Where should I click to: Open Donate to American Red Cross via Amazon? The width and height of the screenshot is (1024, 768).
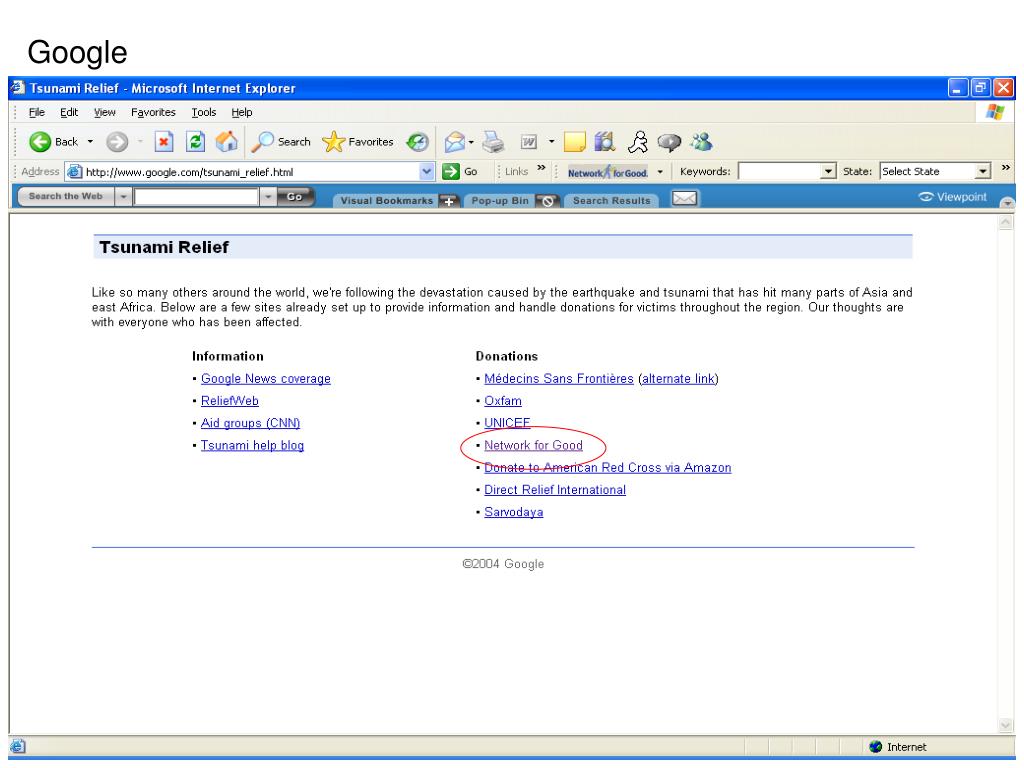tap(608, 468)
